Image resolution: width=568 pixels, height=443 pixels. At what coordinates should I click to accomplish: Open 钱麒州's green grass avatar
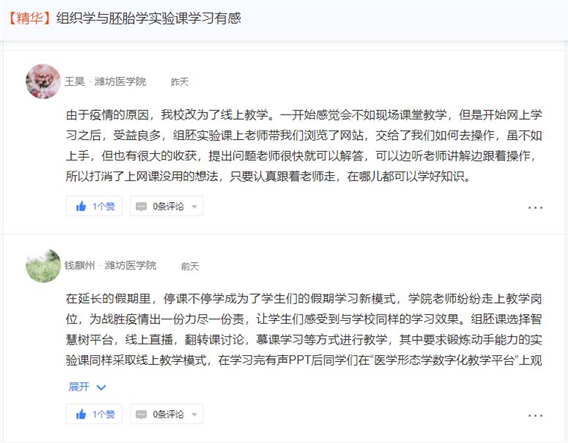click(43, 266)
